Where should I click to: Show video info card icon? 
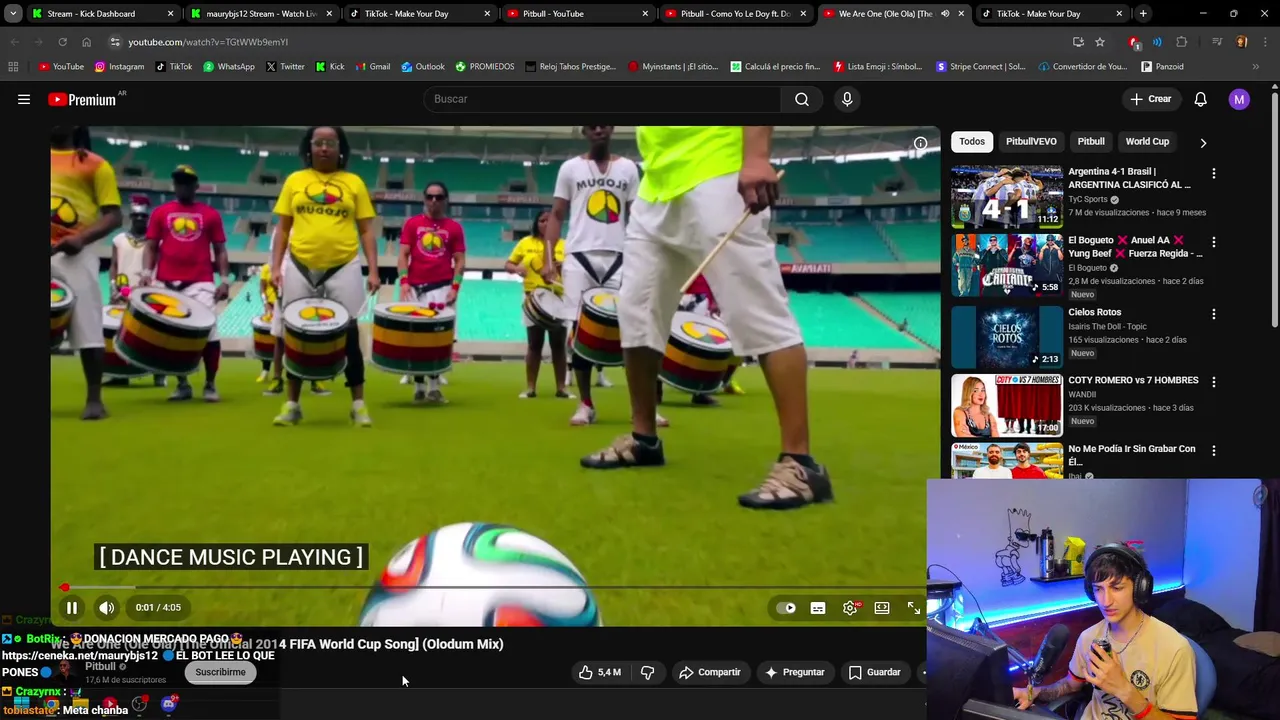click(920, 143)
